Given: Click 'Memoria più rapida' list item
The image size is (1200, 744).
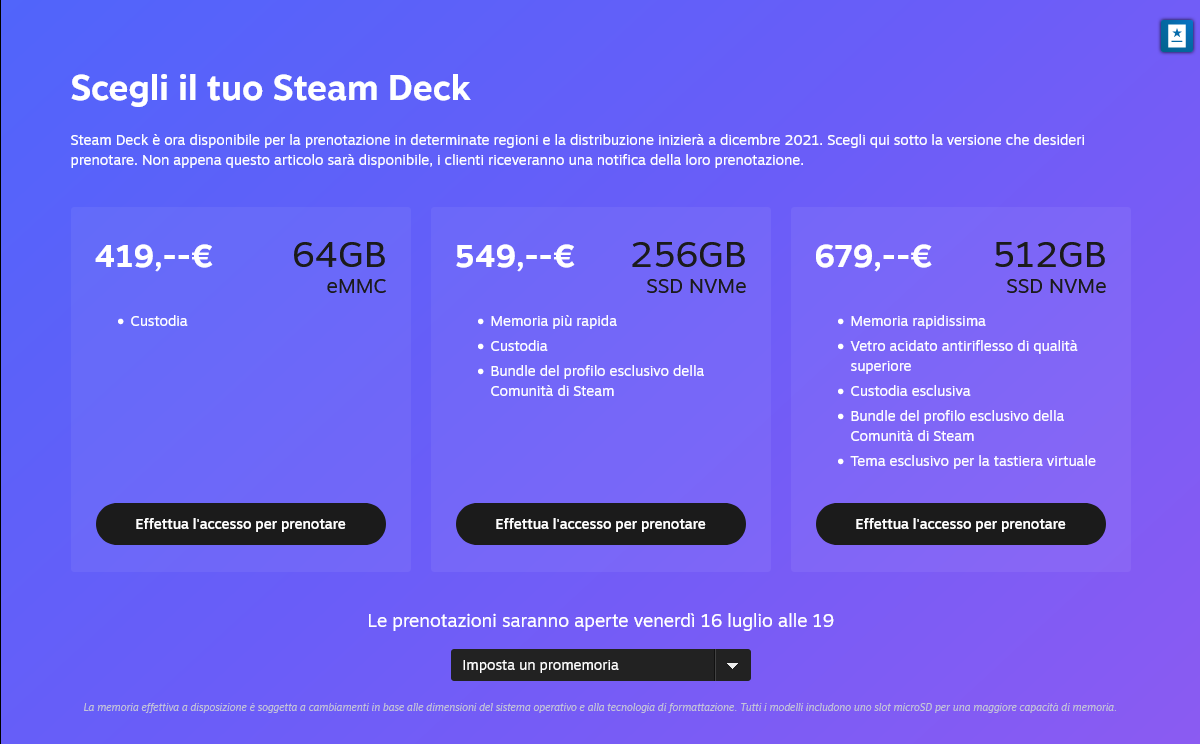Looking at the screenshot, I should coord(553,321).
